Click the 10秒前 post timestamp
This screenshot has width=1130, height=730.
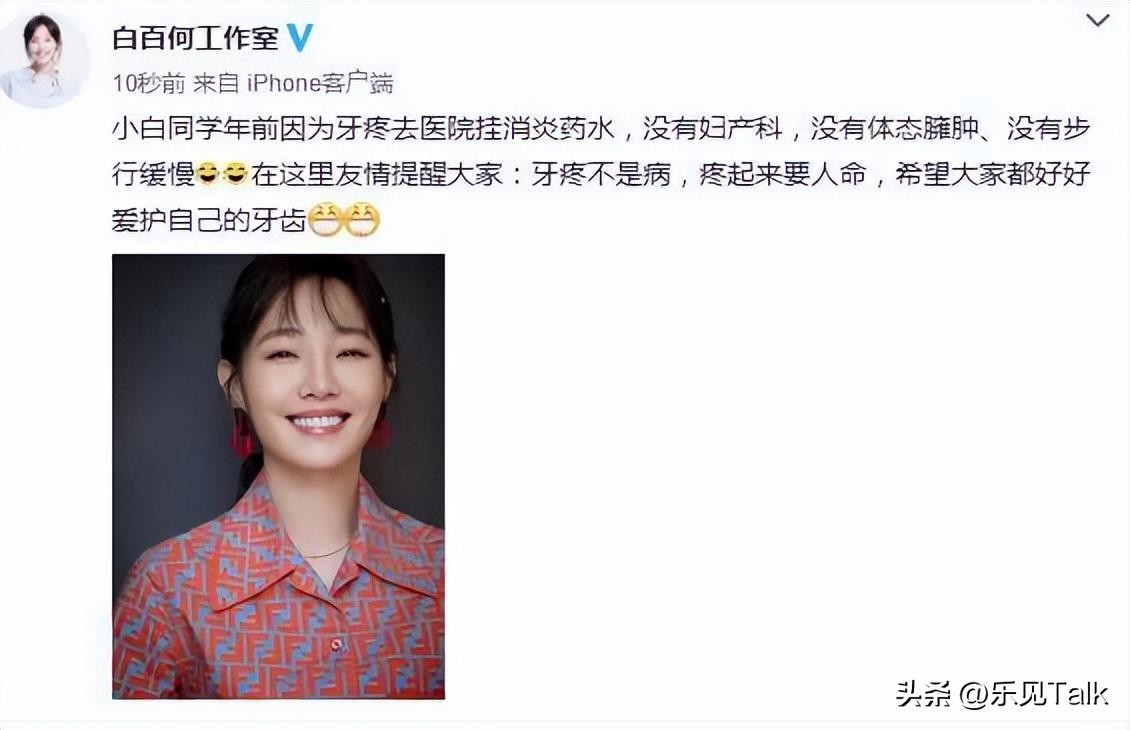coord(148,84)
